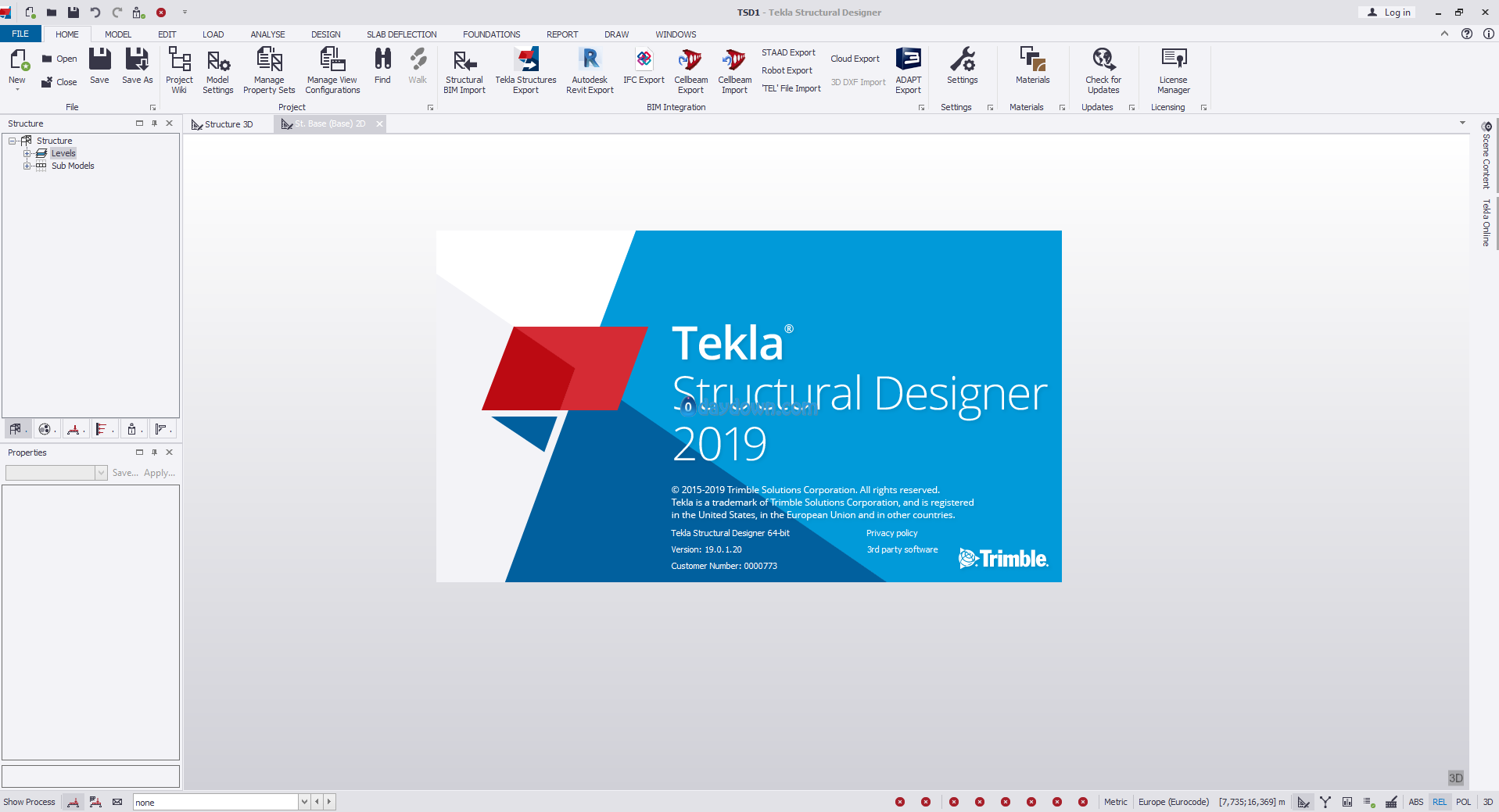This screenshot has height=812, width=1499.
Task: Launch Structural BIM Import
Action: (464, 70)
